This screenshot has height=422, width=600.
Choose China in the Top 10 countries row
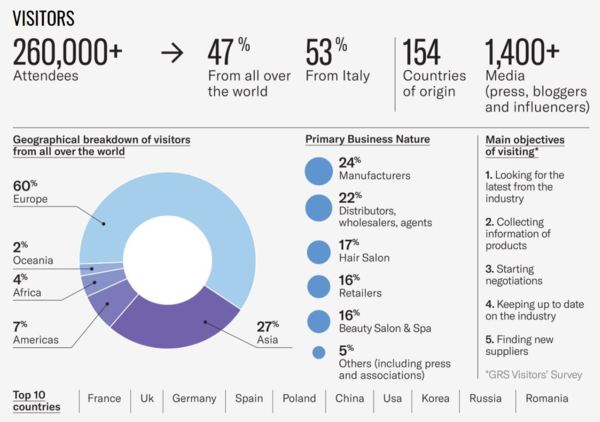(x=350, y=398)
